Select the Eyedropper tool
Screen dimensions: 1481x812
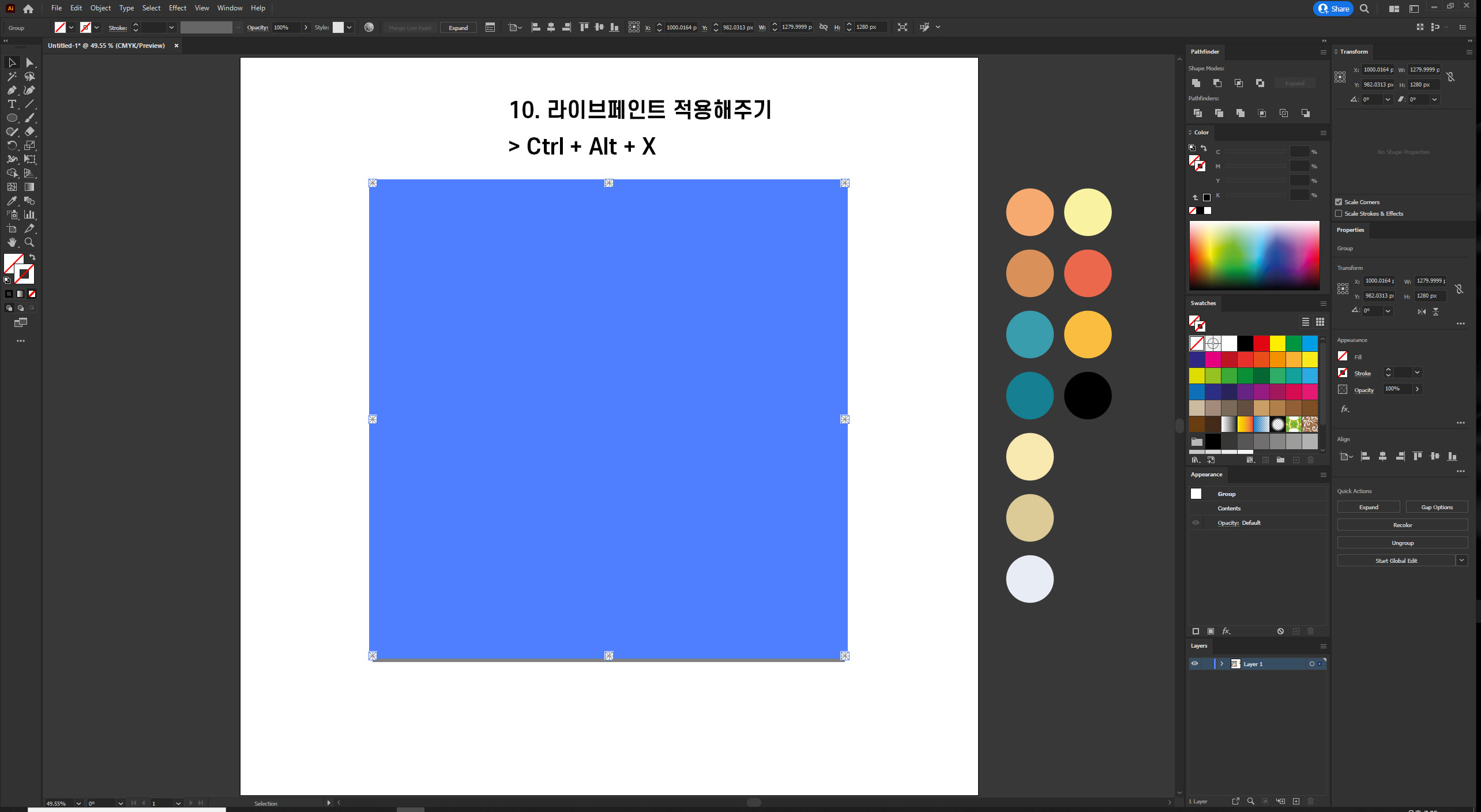12,201
